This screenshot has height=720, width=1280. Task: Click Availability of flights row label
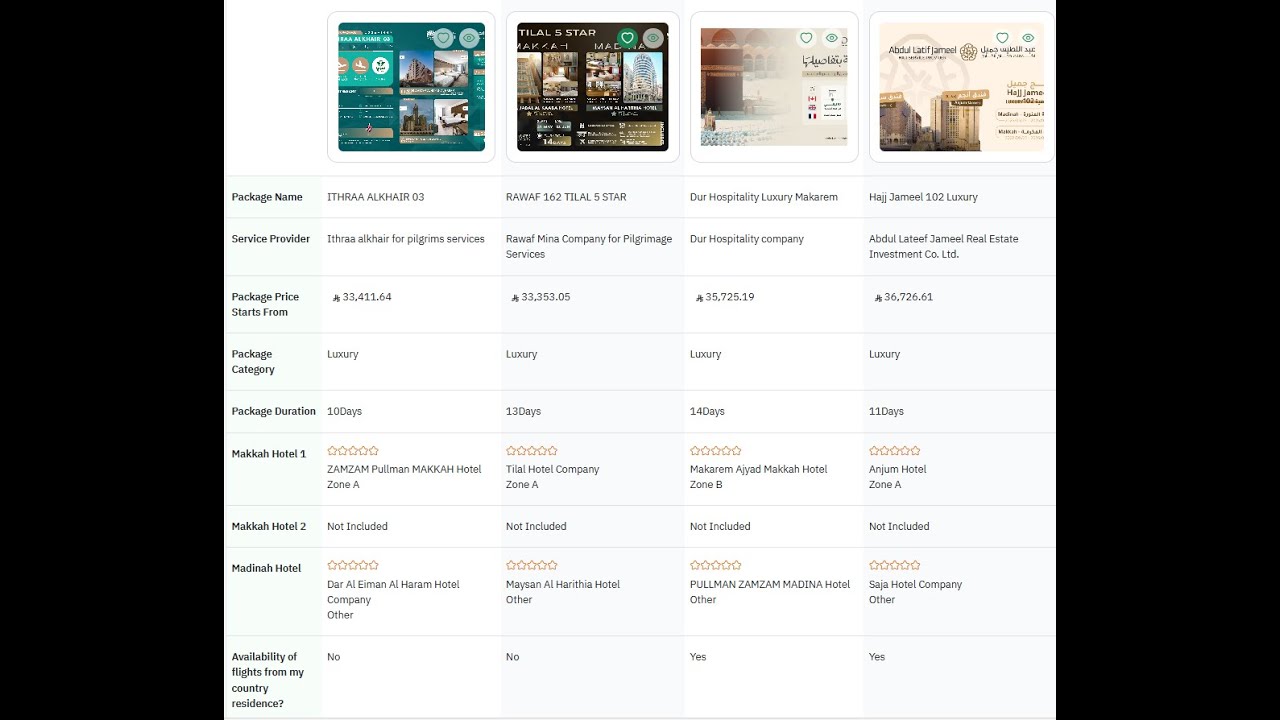coord(268,680)
